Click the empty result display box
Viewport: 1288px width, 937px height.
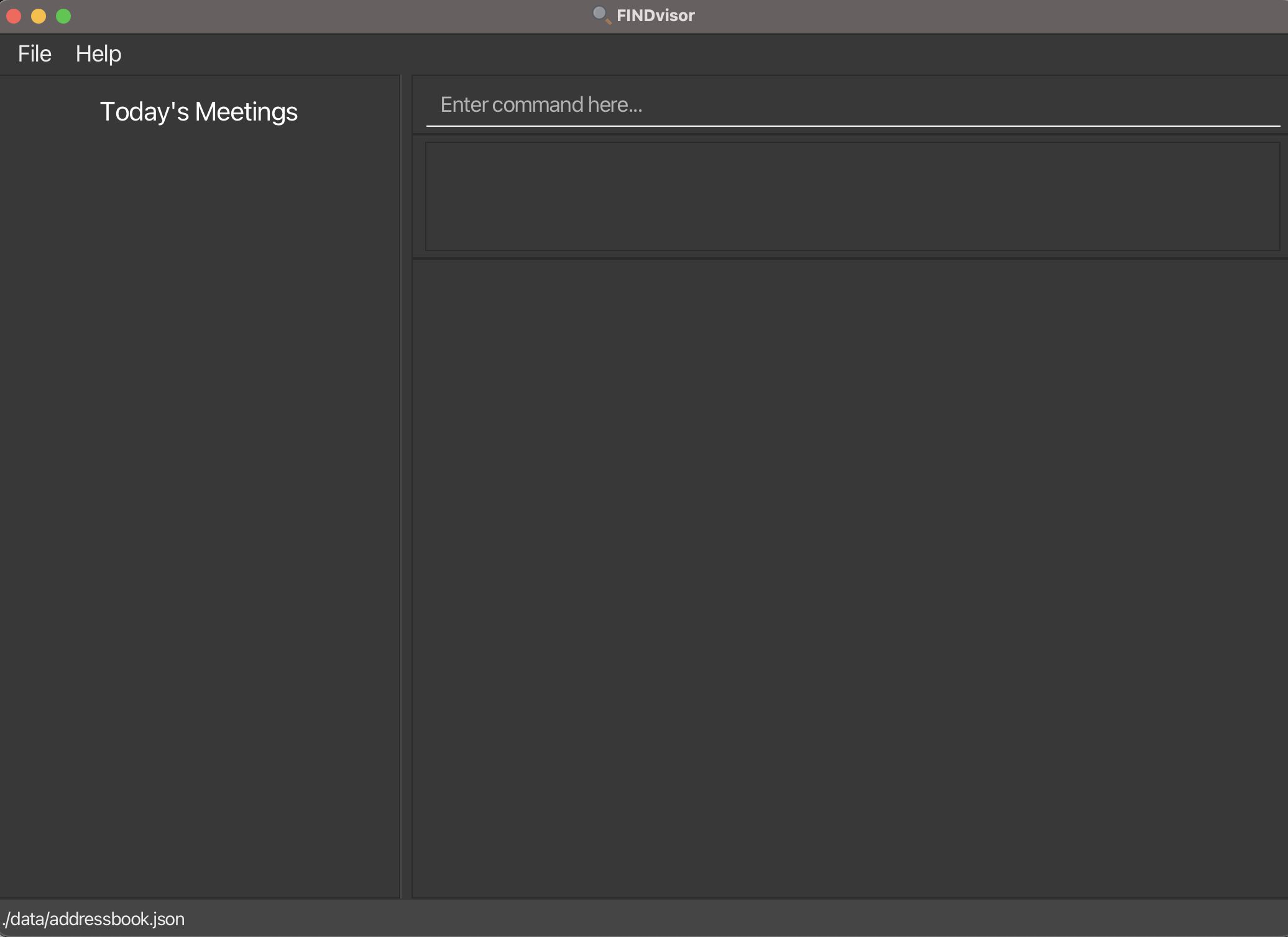tap(852, 196)
